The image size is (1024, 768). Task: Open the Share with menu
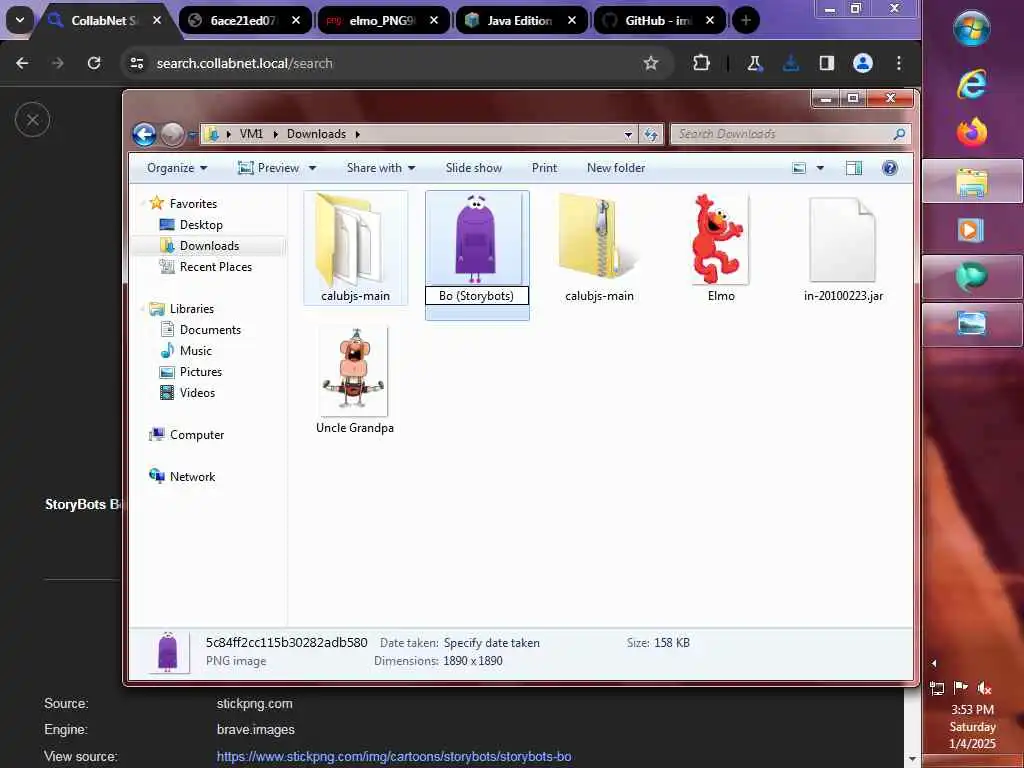pyautogui.click(x=381, y=168)
